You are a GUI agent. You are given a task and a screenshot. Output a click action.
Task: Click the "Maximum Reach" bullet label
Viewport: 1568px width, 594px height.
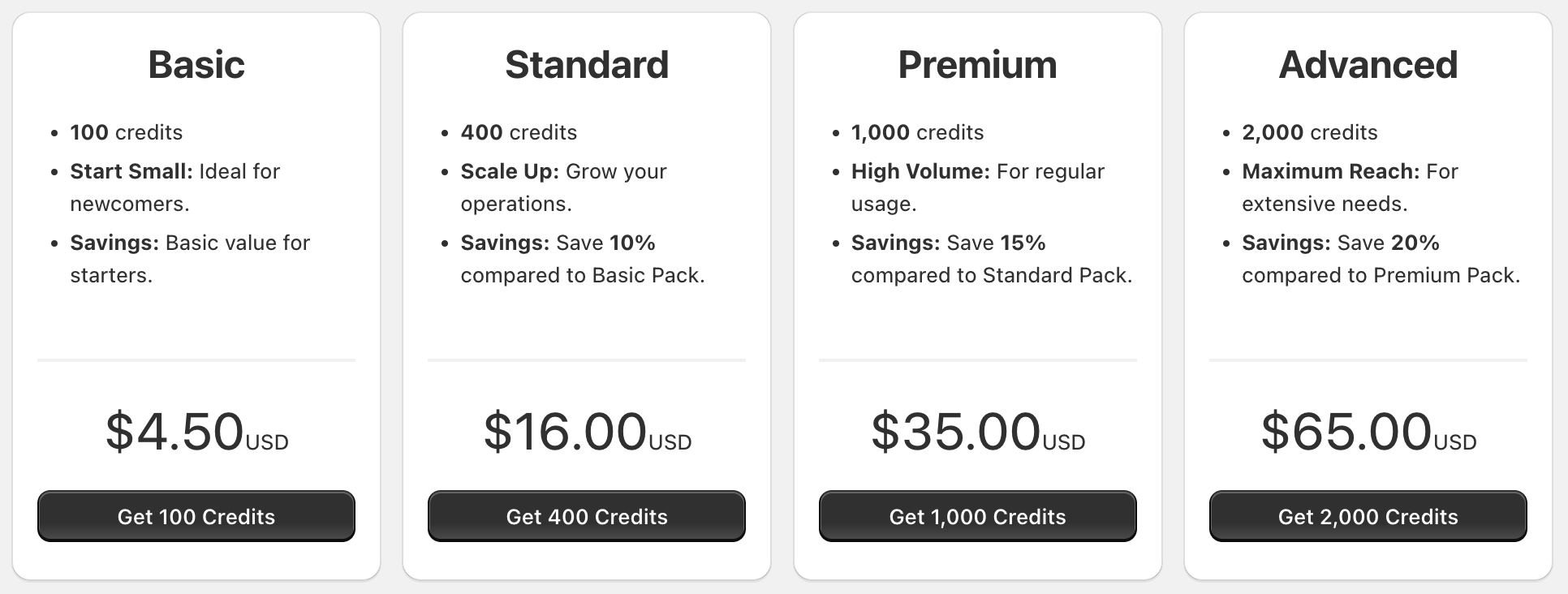1330,171
